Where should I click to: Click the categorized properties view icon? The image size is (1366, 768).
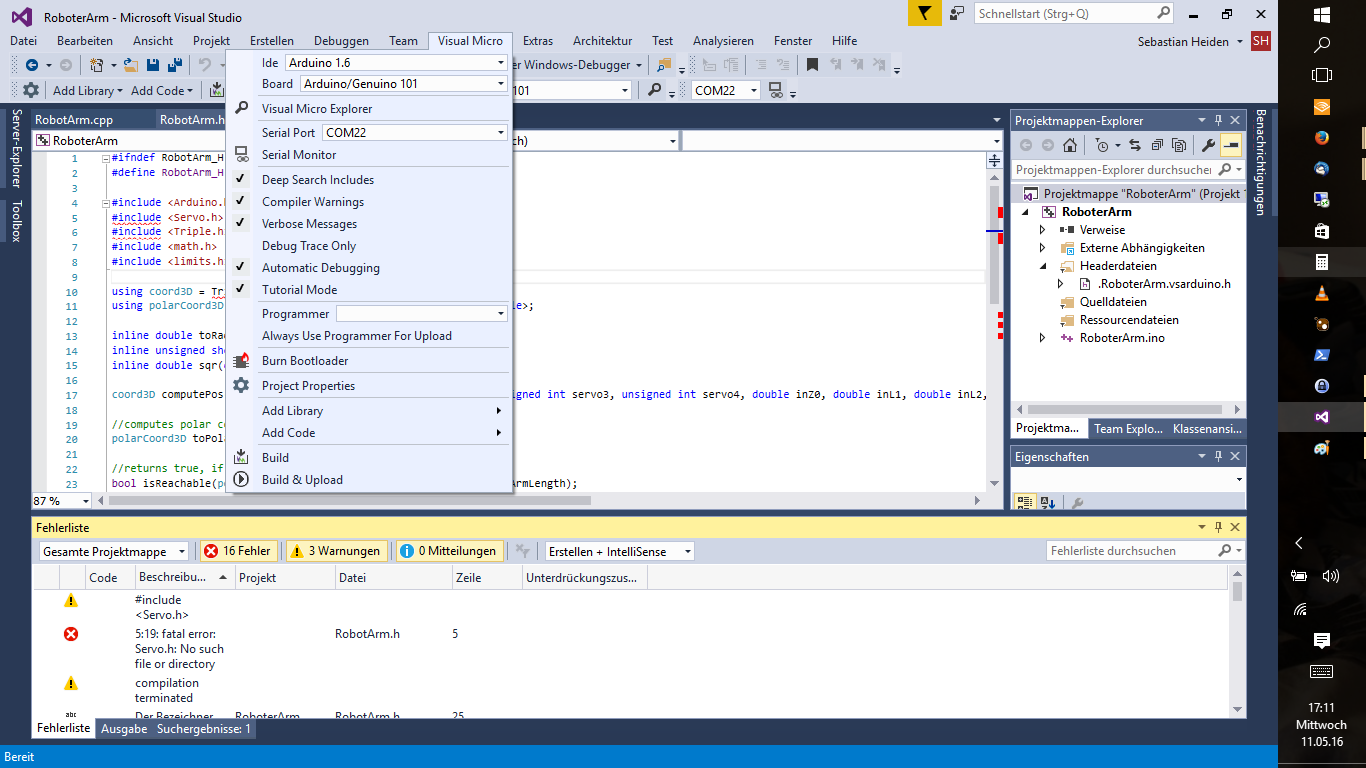point(1025,503)
